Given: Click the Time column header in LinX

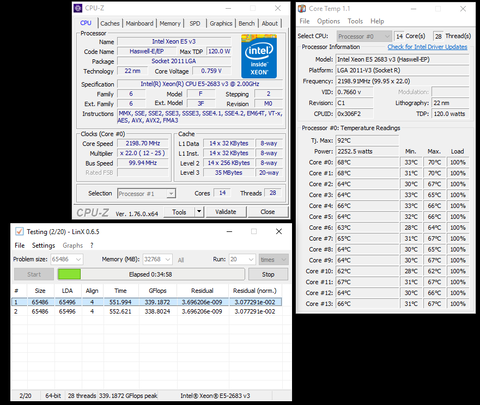Looking at the screenshot, I should pos(120,291).
